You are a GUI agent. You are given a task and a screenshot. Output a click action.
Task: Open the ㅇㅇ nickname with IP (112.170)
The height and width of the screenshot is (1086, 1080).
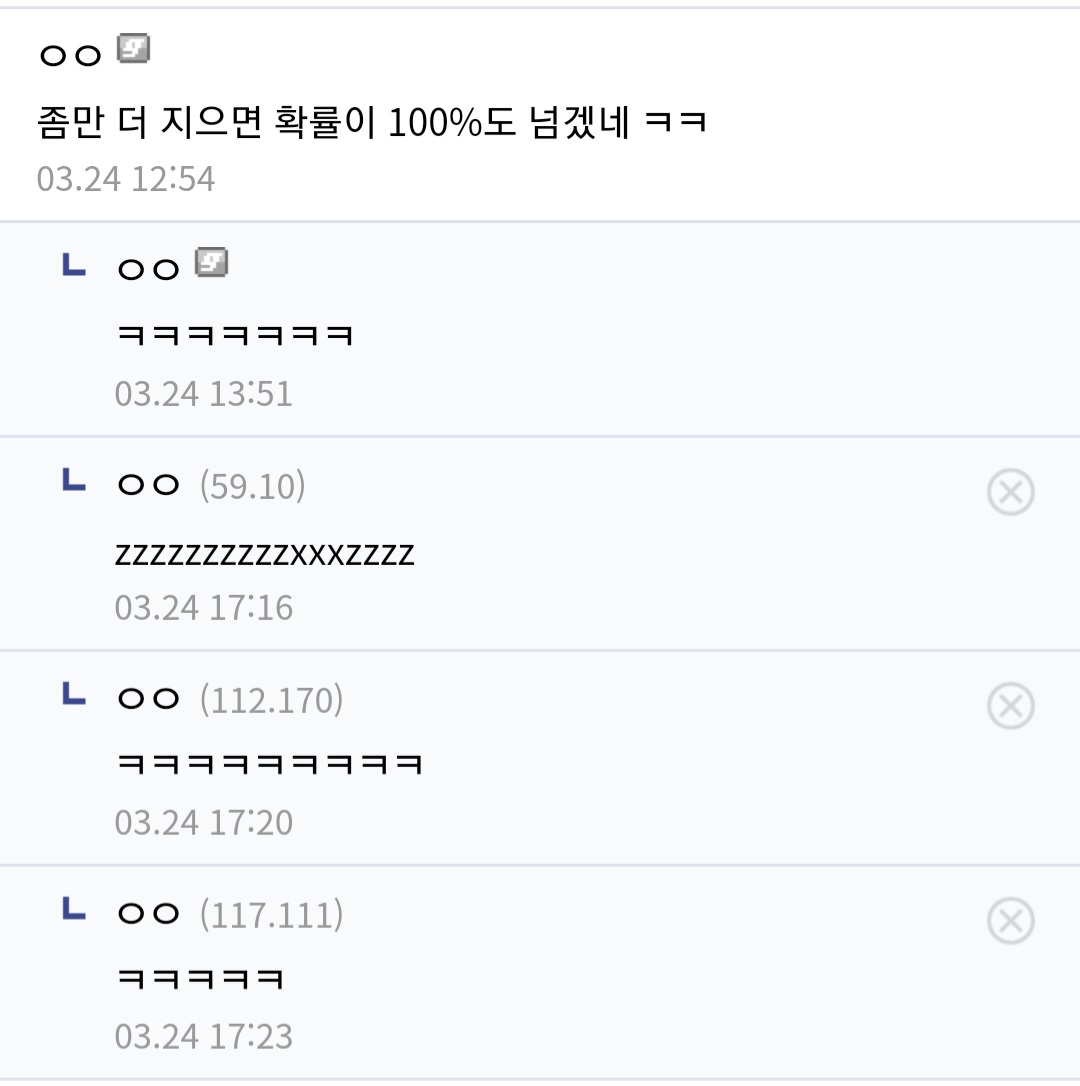click(148, 700)
